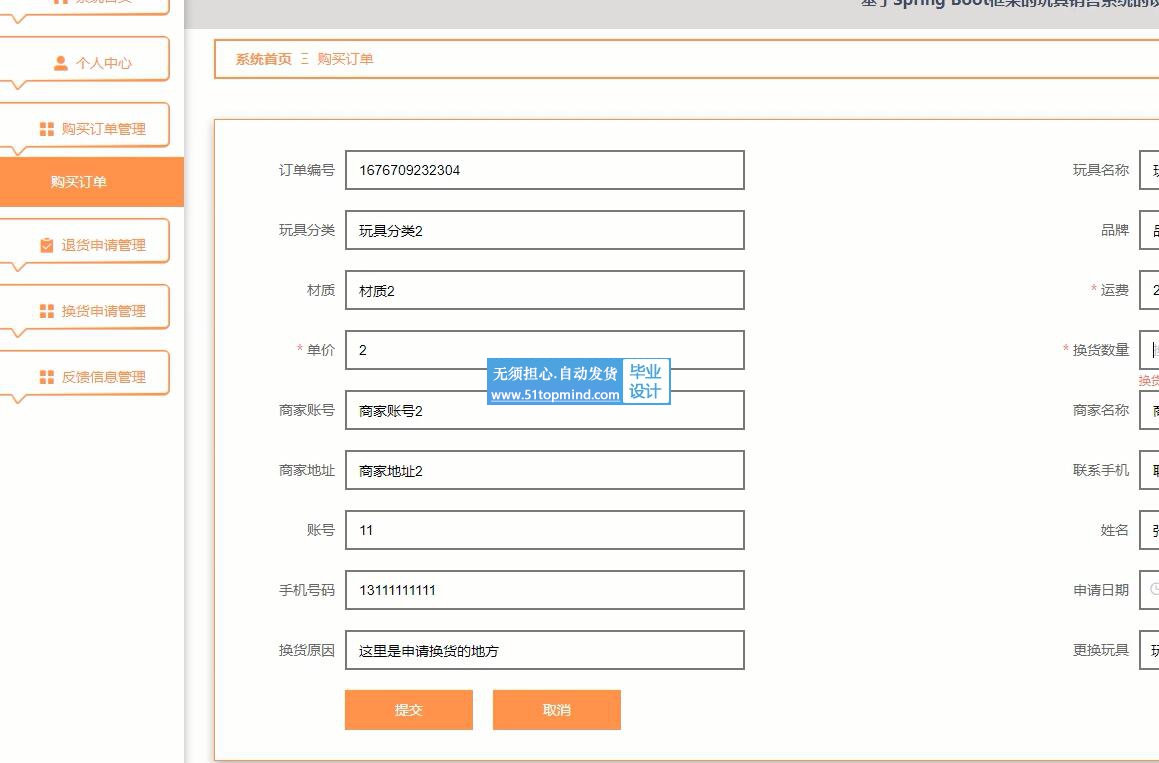The height and width of the screenshot is (763, 1159).
Task: Go to 系统首页 breadcrumb link
Action: (x=263, y=59)
